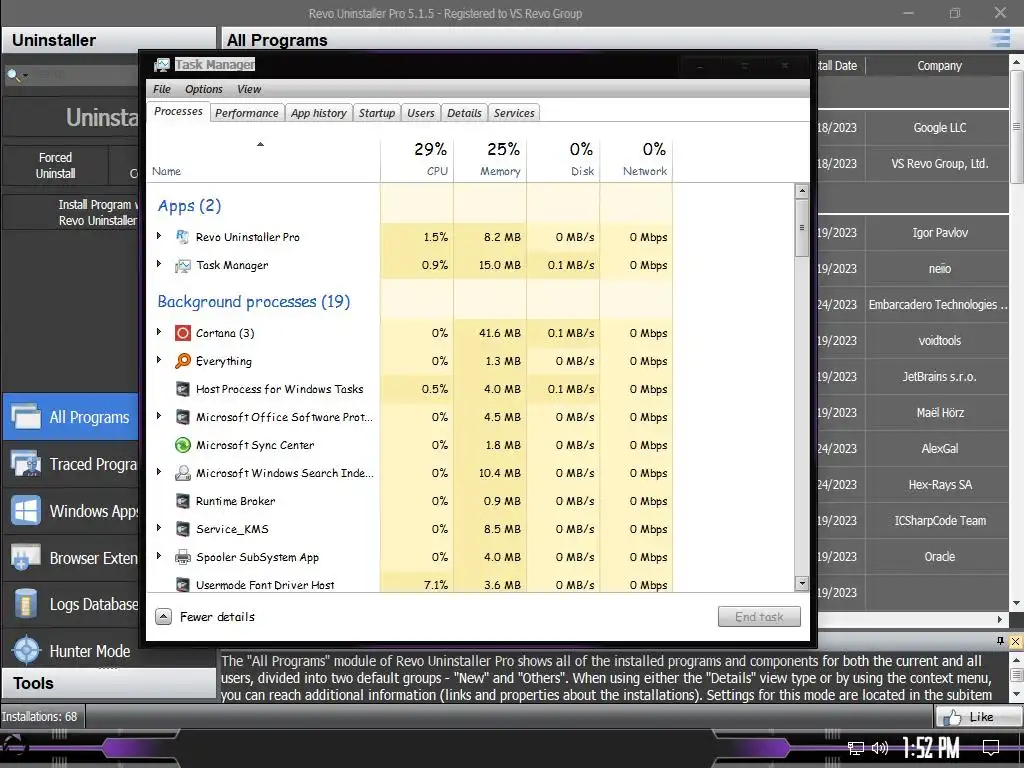The image size is (1024, 768).
Task: Click the Host Process for Windows Tasks icon
Action: click(183, 389)
